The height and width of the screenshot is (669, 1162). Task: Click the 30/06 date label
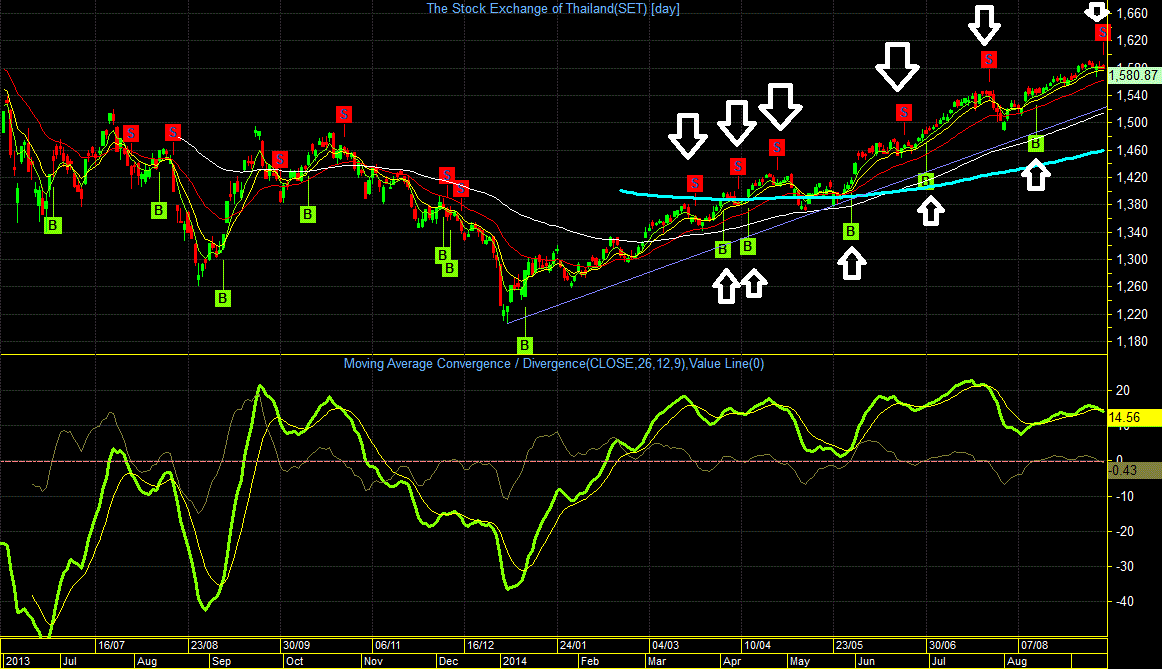coord(942,645)
